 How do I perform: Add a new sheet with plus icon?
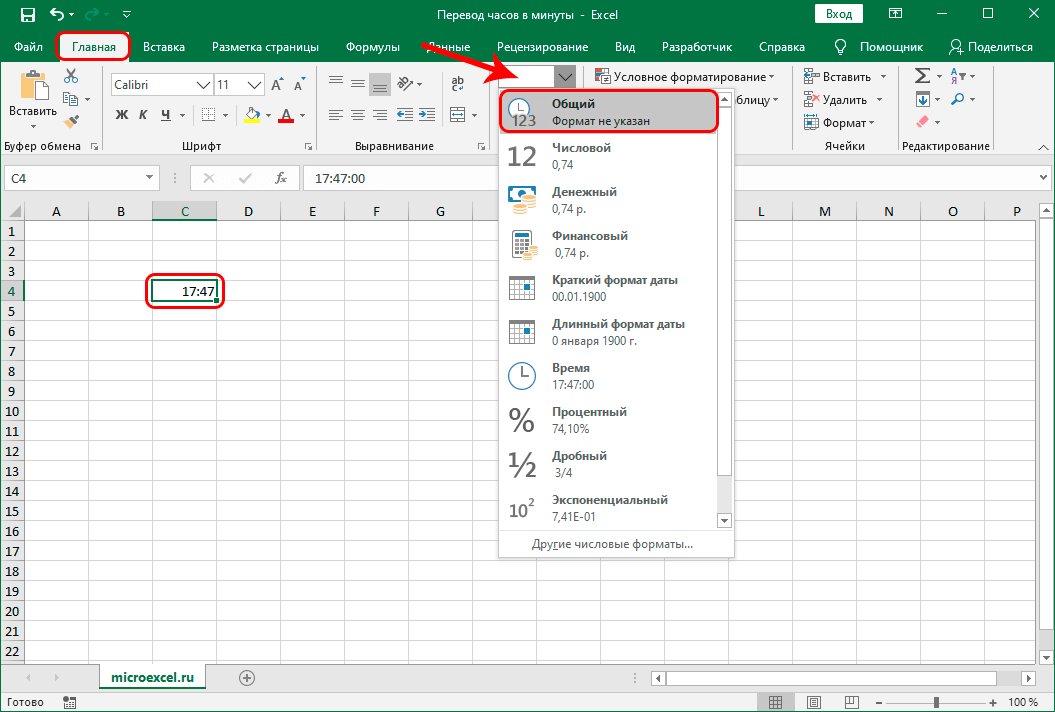pyautogui.click(x=247, y=677)
